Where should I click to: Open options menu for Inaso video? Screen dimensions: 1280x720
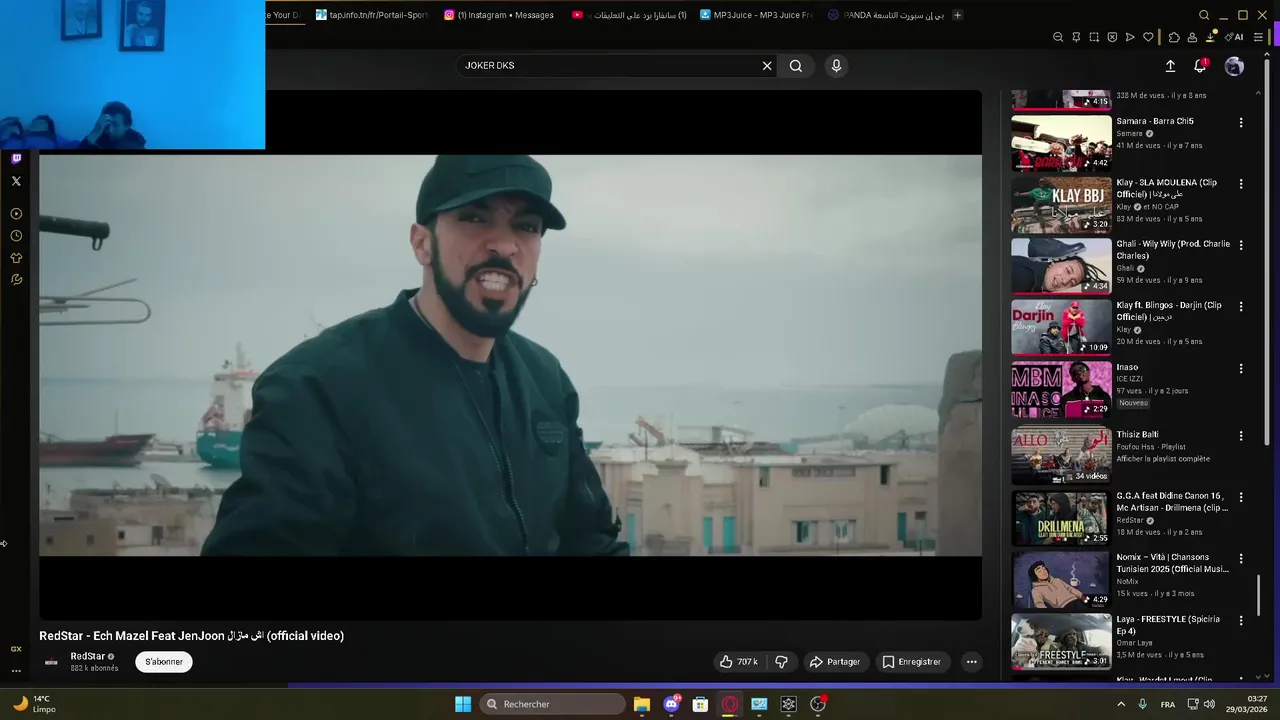1241,369
